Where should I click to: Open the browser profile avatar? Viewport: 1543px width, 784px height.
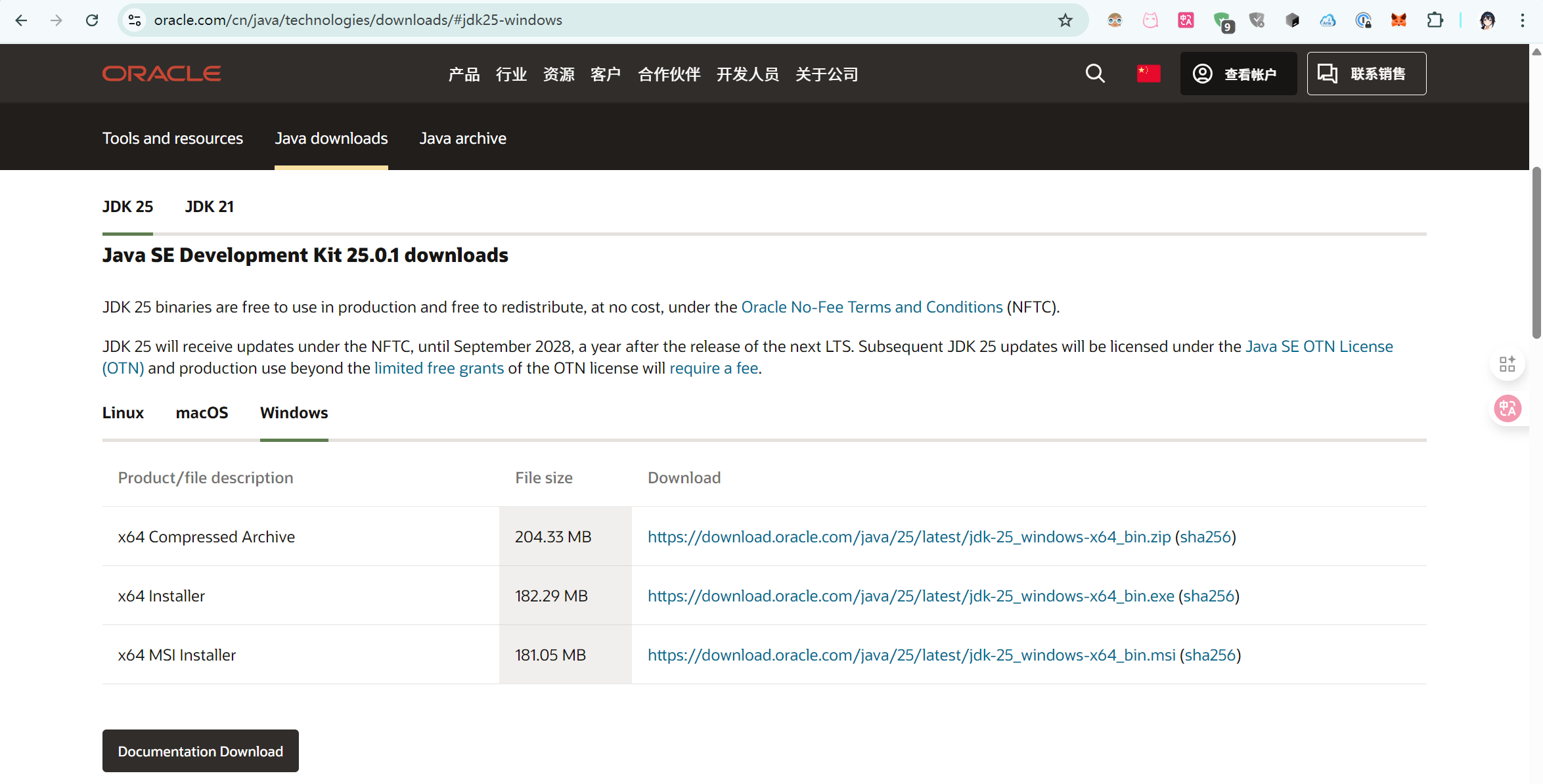pyautogui.click(x=1488, y=20)
